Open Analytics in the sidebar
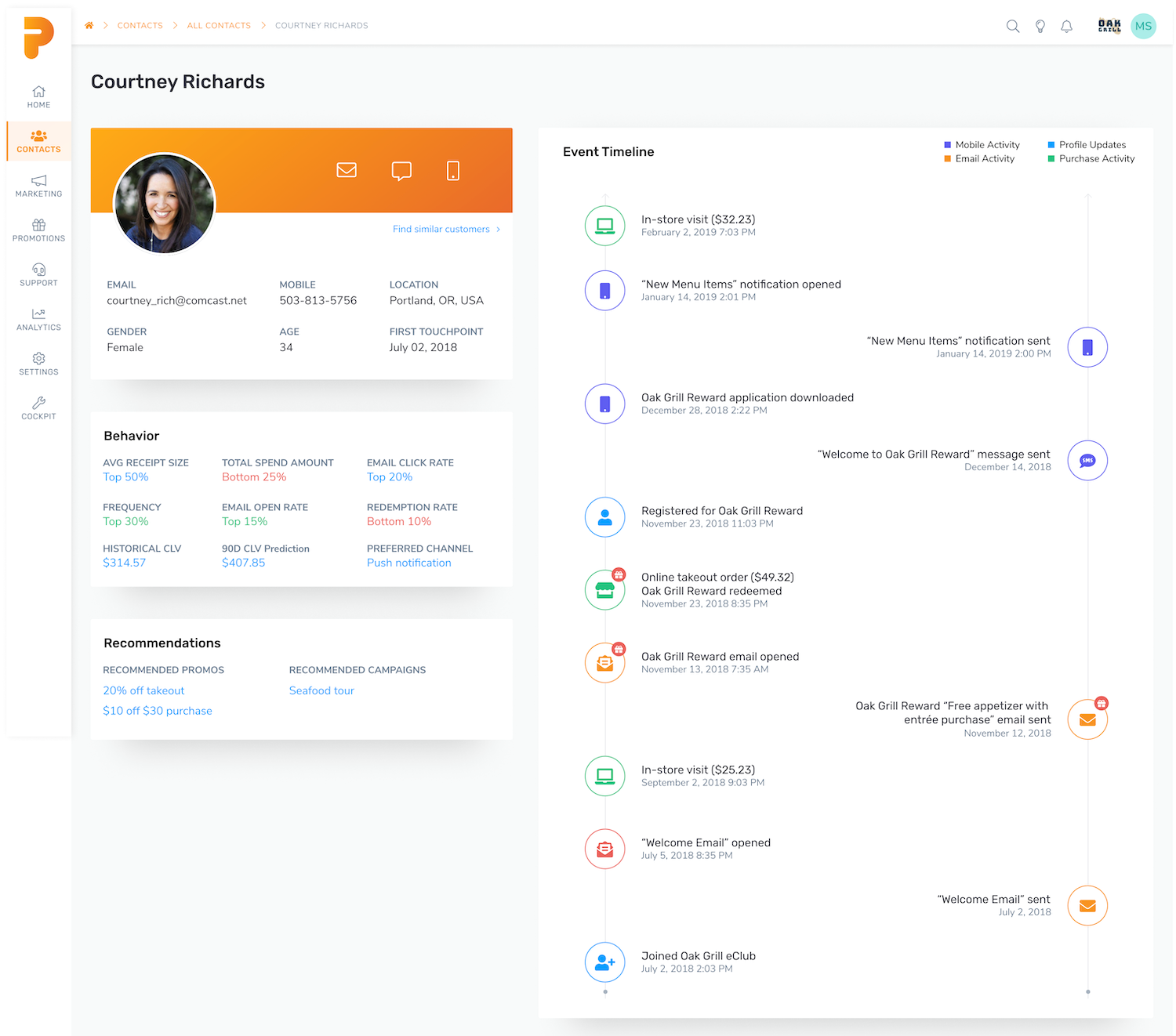The height and width of the screenshot is (1036, 1176). (38, 320)
